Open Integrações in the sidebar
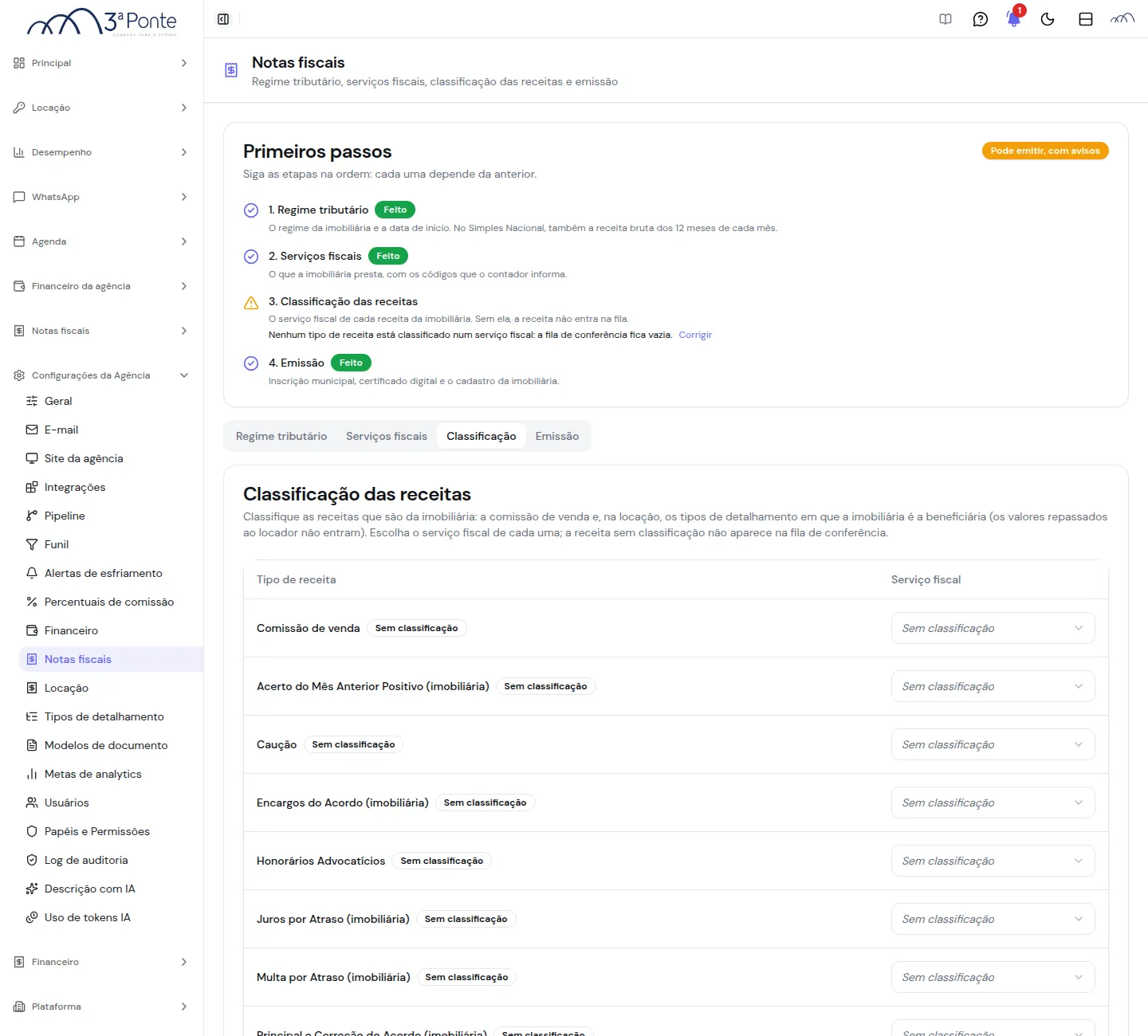 coord(112,487)
